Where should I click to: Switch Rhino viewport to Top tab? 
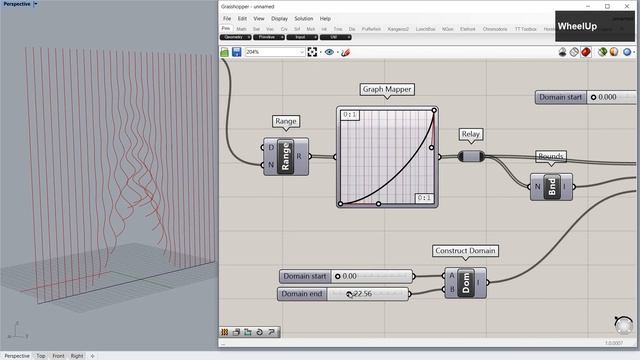pyautogui.click(x=41, y=356)
